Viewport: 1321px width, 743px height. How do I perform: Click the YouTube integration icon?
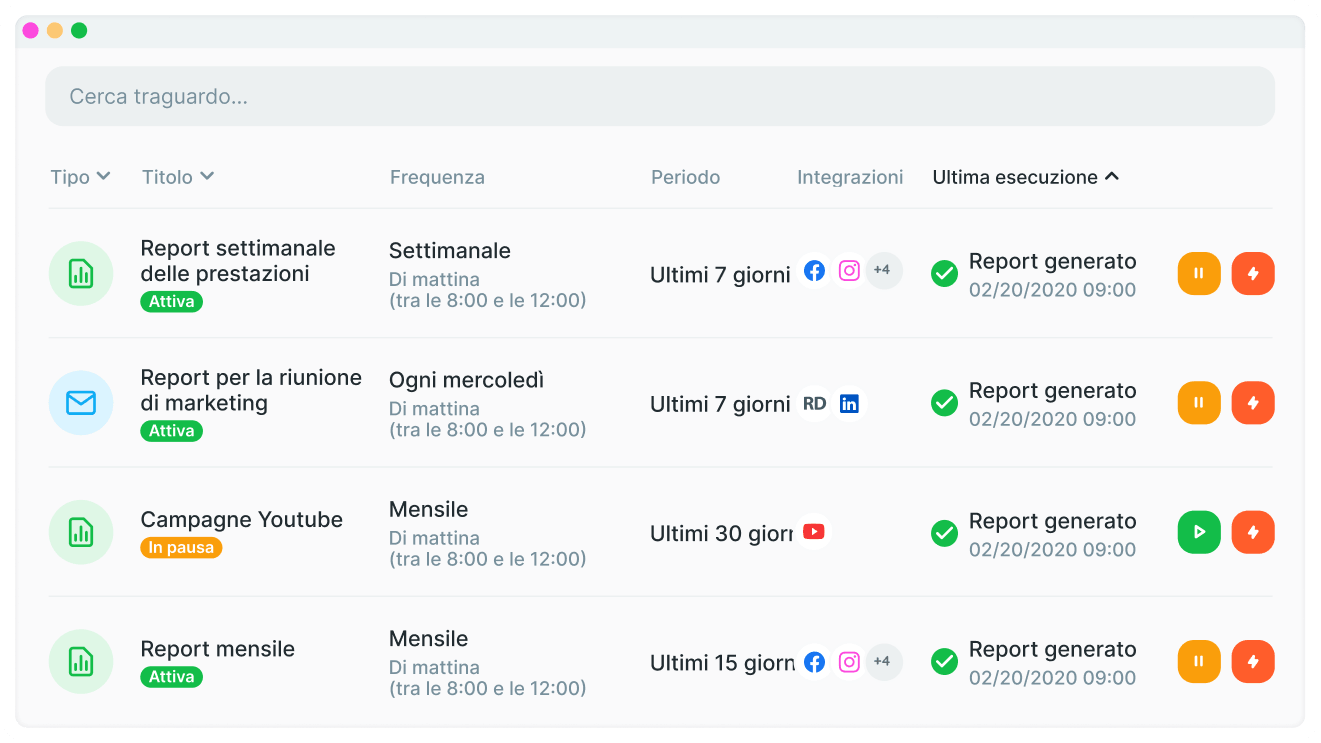coord(814,532)
